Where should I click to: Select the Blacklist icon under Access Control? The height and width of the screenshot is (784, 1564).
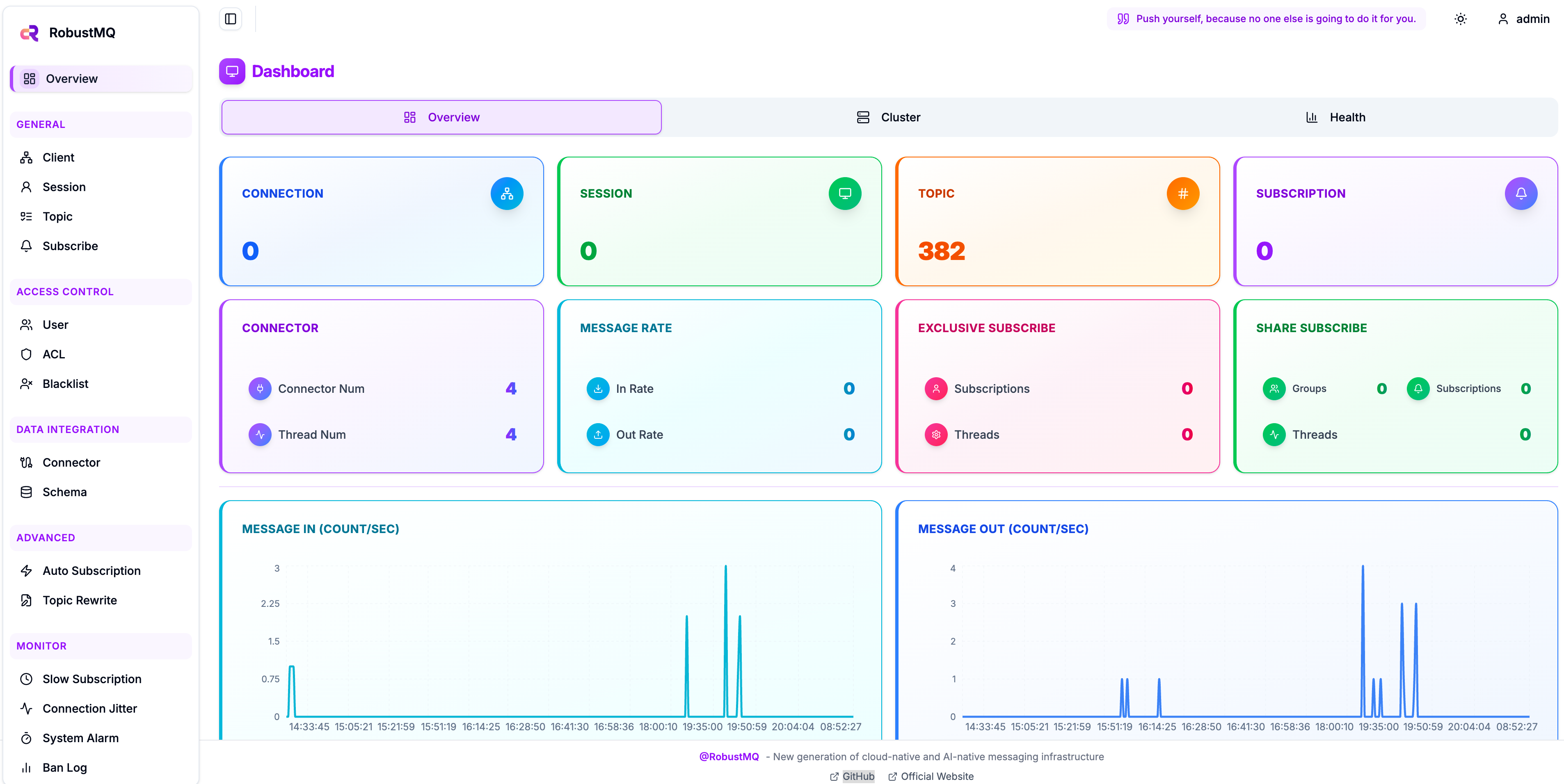click(26, 383)
